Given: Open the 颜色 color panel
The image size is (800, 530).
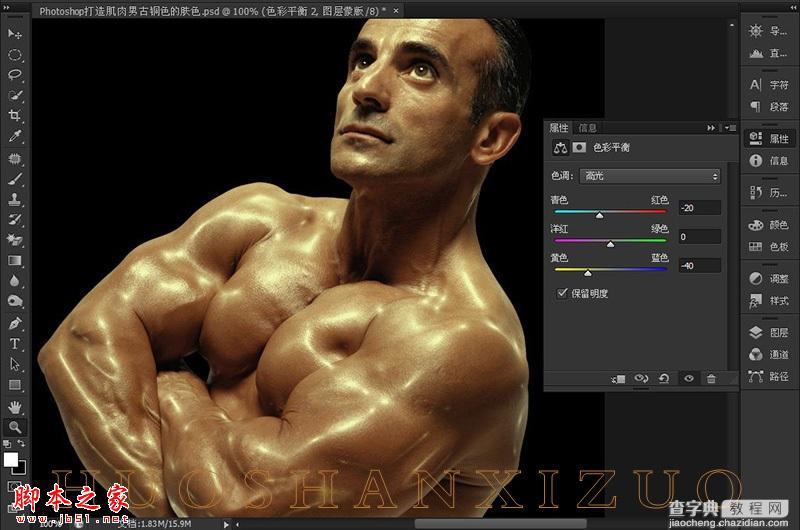Looking at the screenshot, I should tap(769, 224).
